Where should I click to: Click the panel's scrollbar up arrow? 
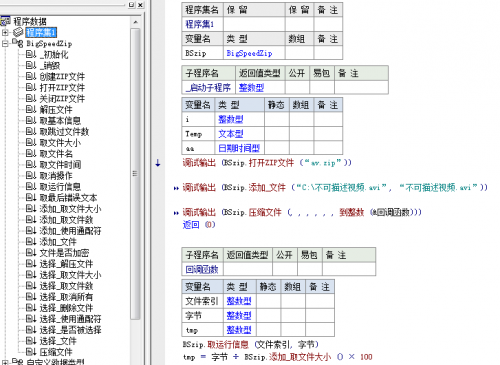click(135, 22)
